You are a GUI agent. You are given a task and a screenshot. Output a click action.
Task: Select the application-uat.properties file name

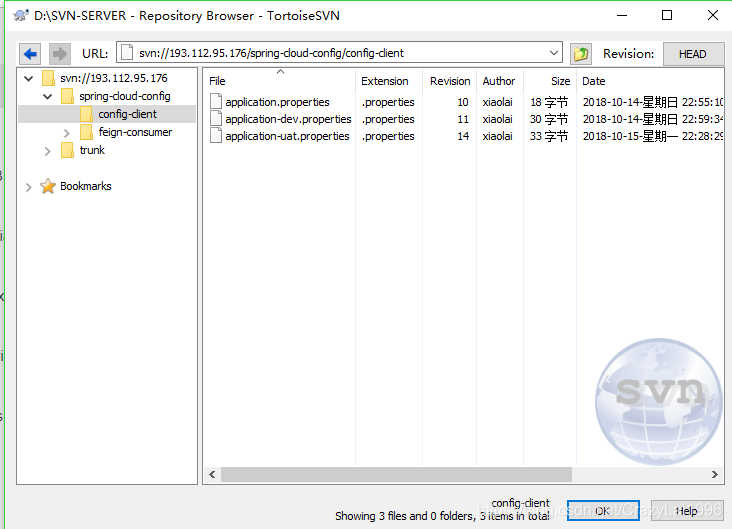287,136
